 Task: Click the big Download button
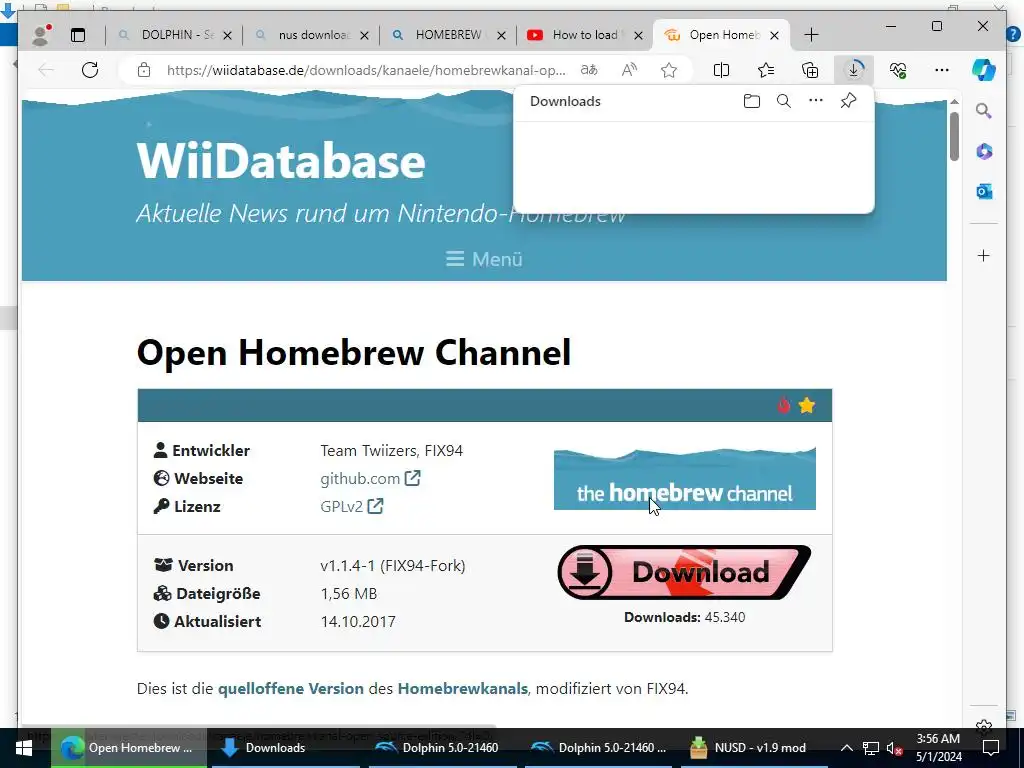click(684, 572)
